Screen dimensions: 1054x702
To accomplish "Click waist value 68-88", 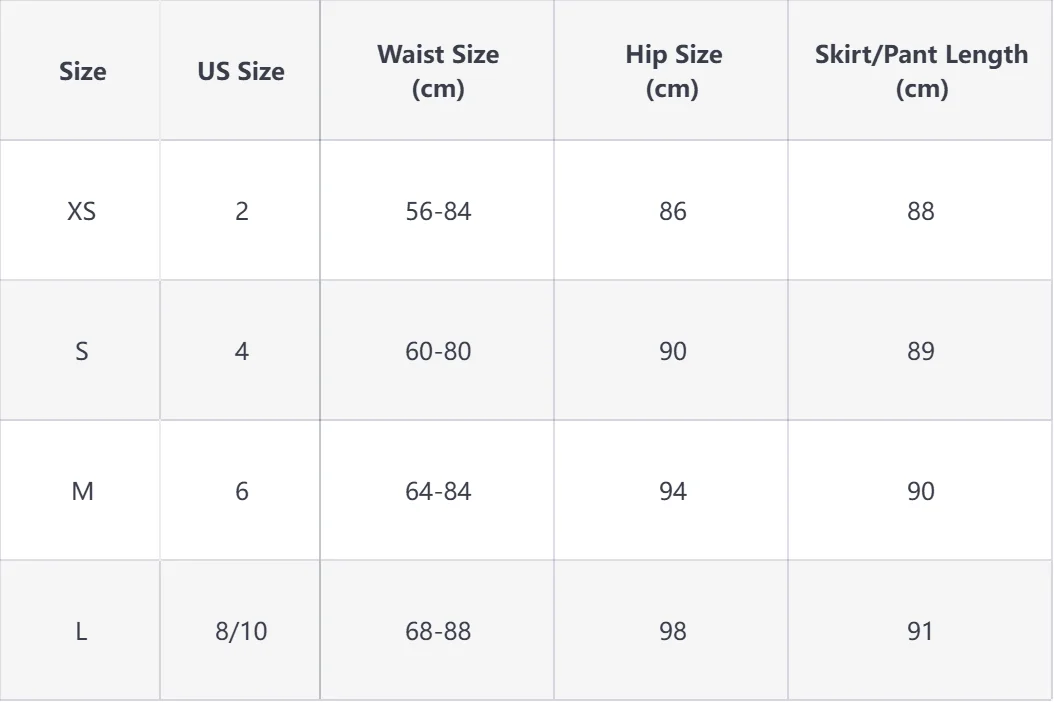I will coord(438,631).
